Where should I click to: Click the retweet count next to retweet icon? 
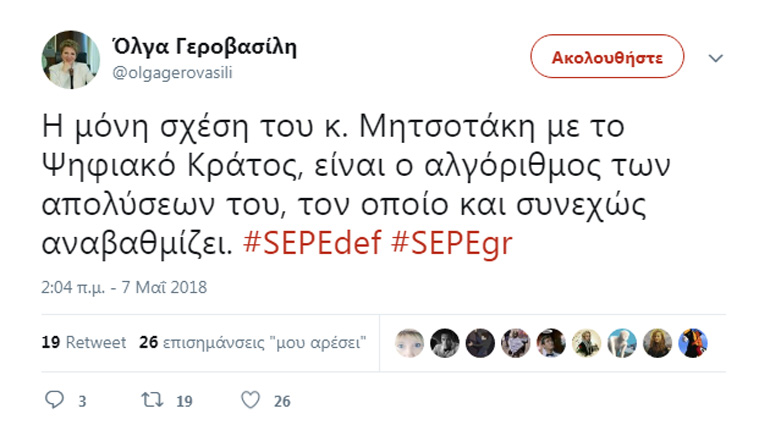point(184,401)
